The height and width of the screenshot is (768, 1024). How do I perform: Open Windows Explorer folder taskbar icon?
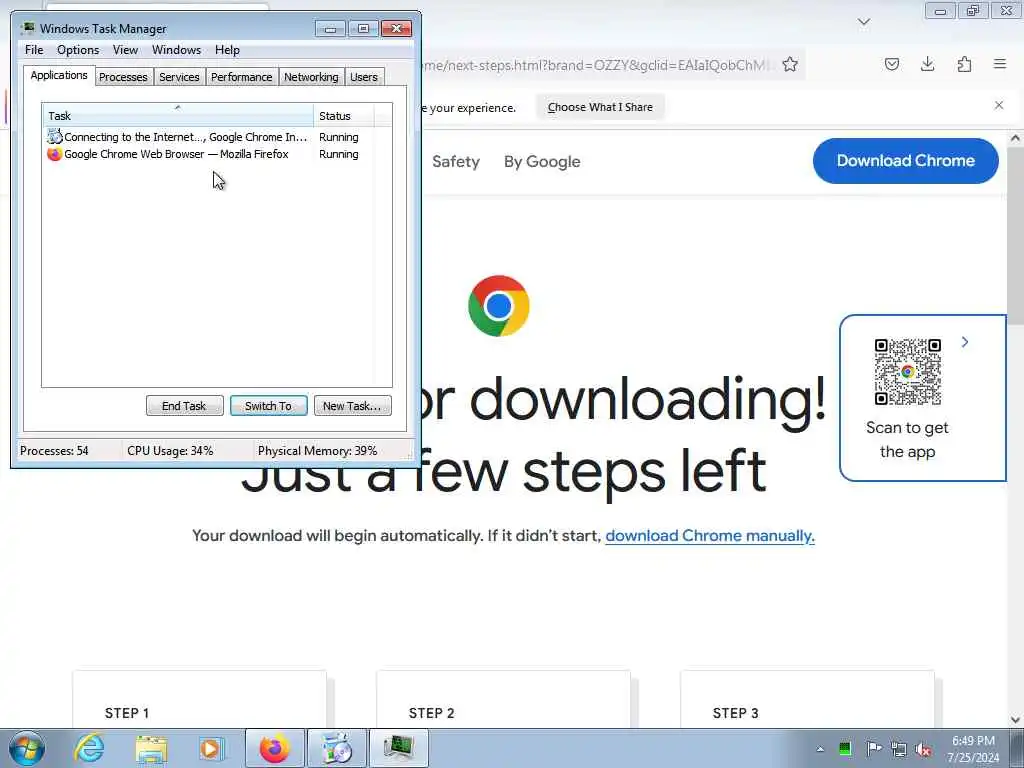152,748
